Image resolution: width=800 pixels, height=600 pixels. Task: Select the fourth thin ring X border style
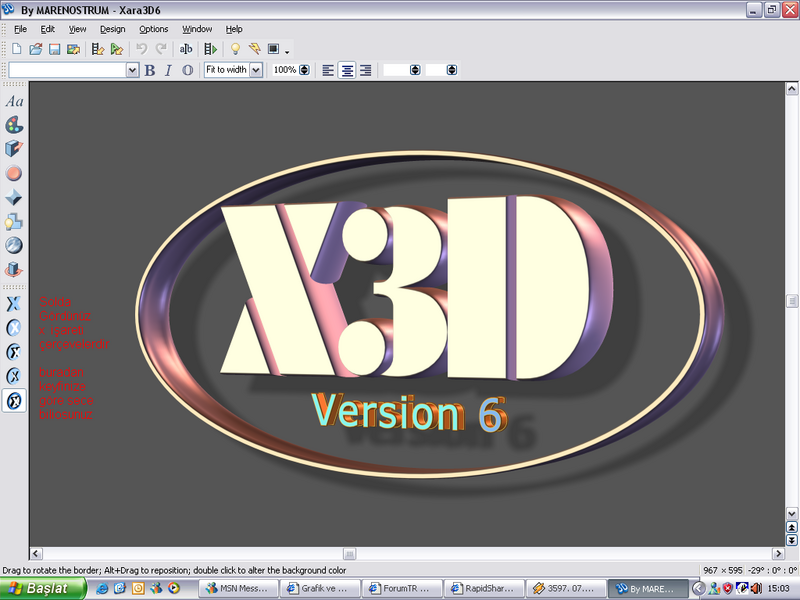click(14, 376)
